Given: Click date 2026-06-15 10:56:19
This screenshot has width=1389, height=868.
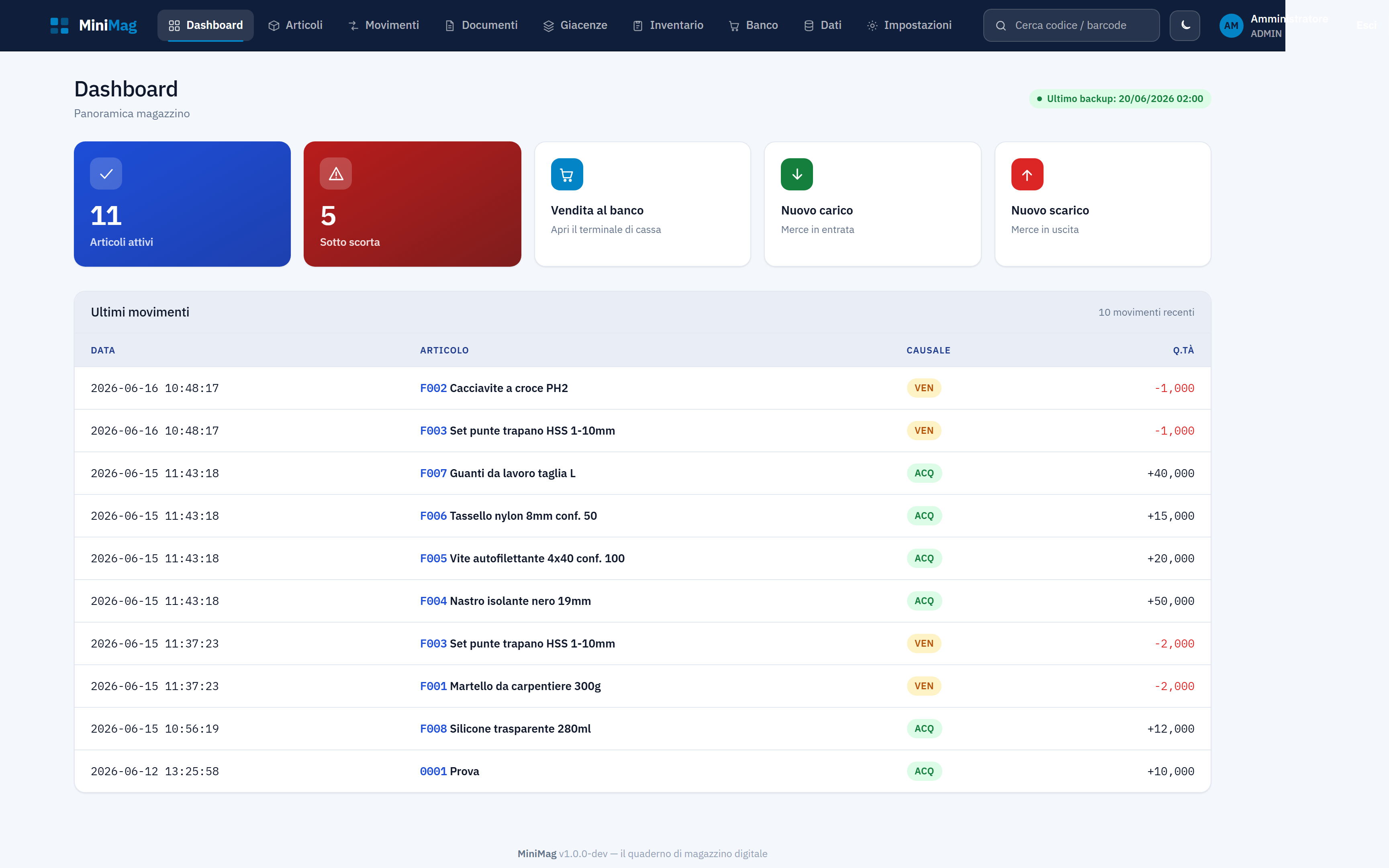Looking at the screenshot, I should click(x=155, y=729).
